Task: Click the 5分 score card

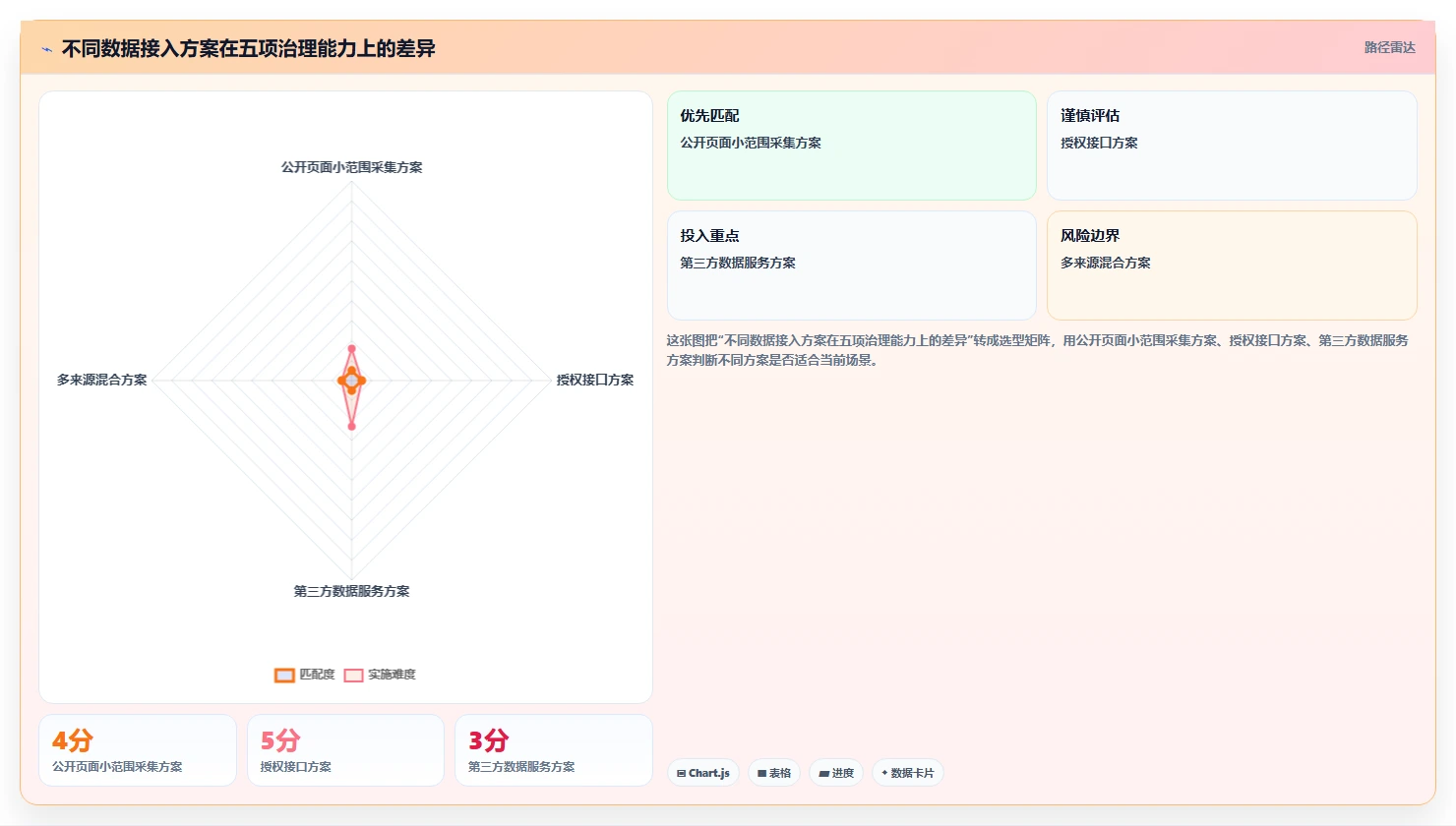Action: coord(345,750)
